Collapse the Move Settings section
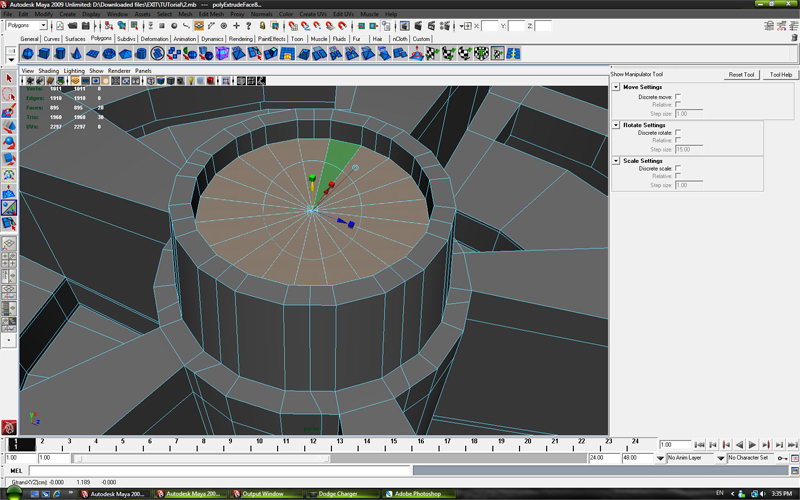This screenshot has width=800, height=500. tap(616, 87)
